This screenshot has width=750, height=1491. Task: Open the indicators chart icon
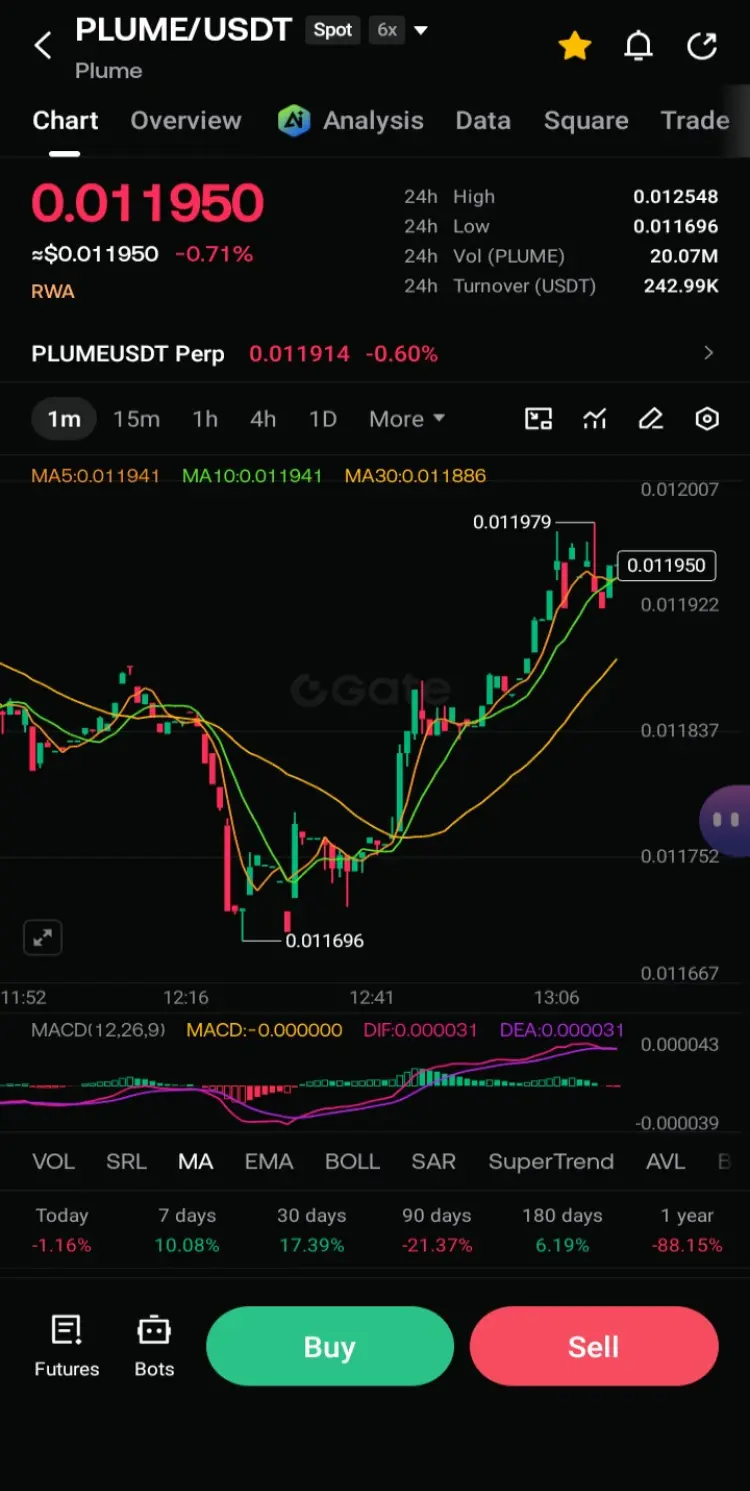point(595,419)
